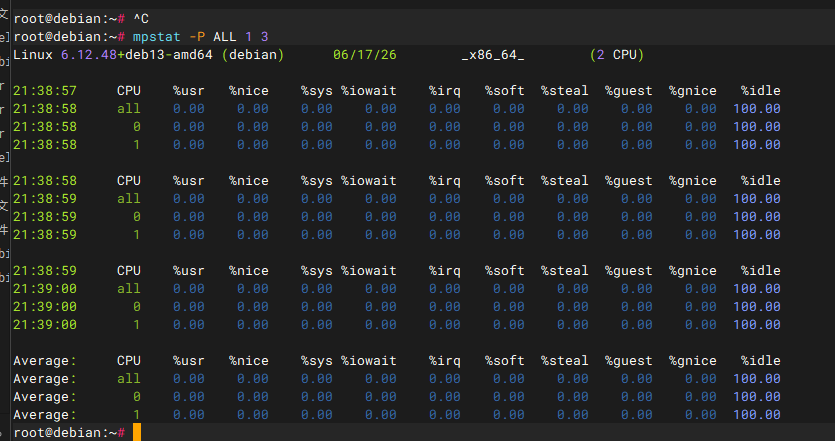835x441 pixels.
Task: Click the orange cursor block at the prompt
Action: click(x=137, y=432)
